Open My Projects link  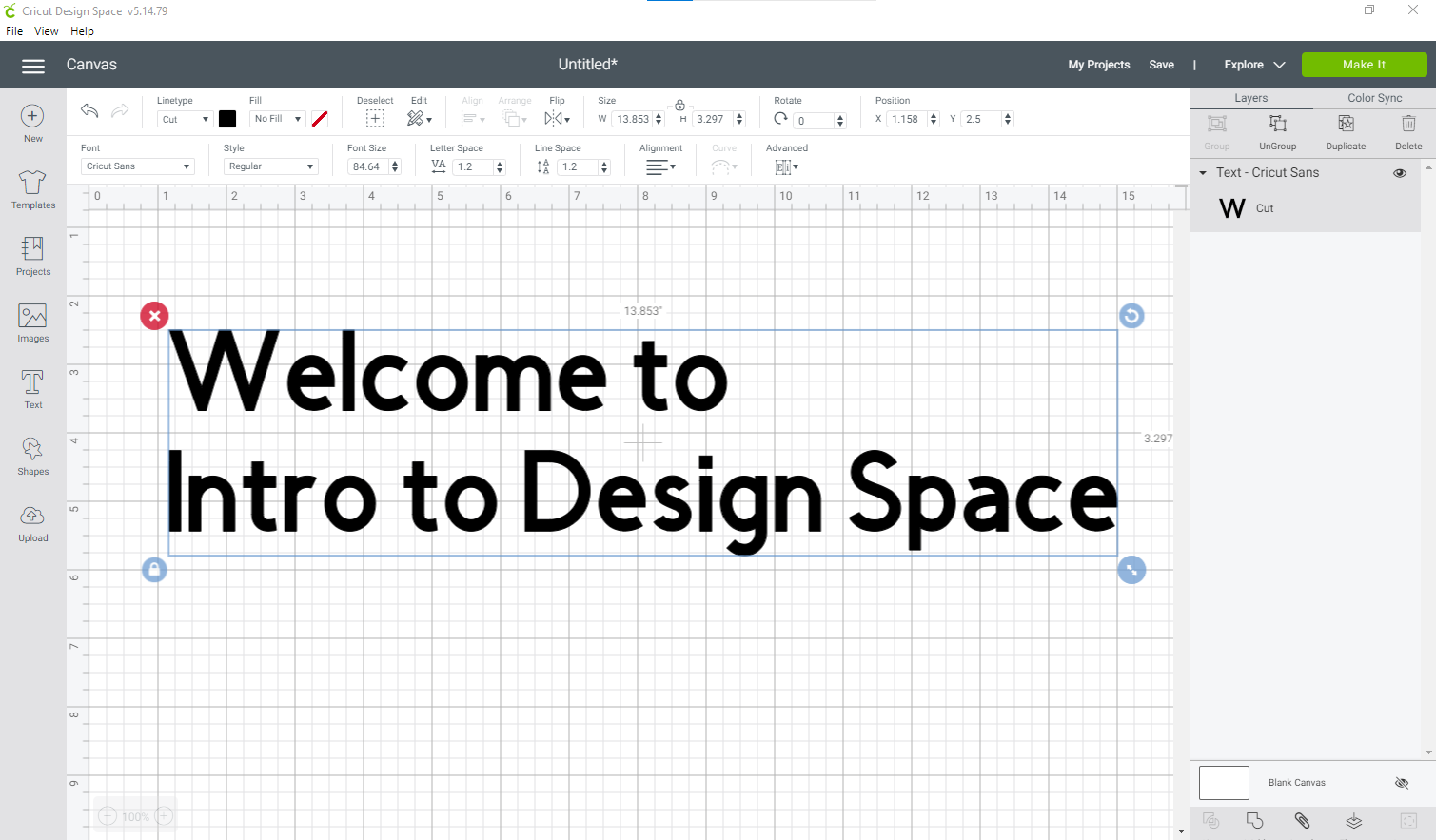pos(1098,65)
